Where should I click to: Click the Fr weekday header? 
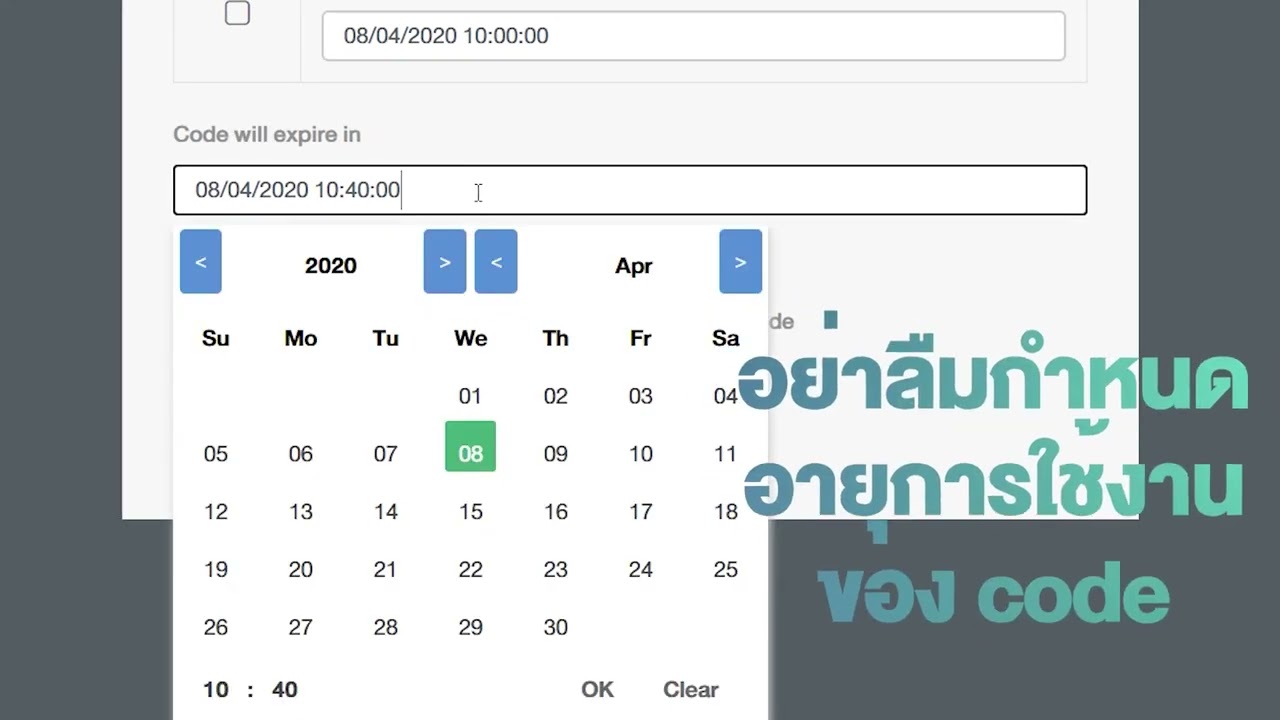click(641, 338)
